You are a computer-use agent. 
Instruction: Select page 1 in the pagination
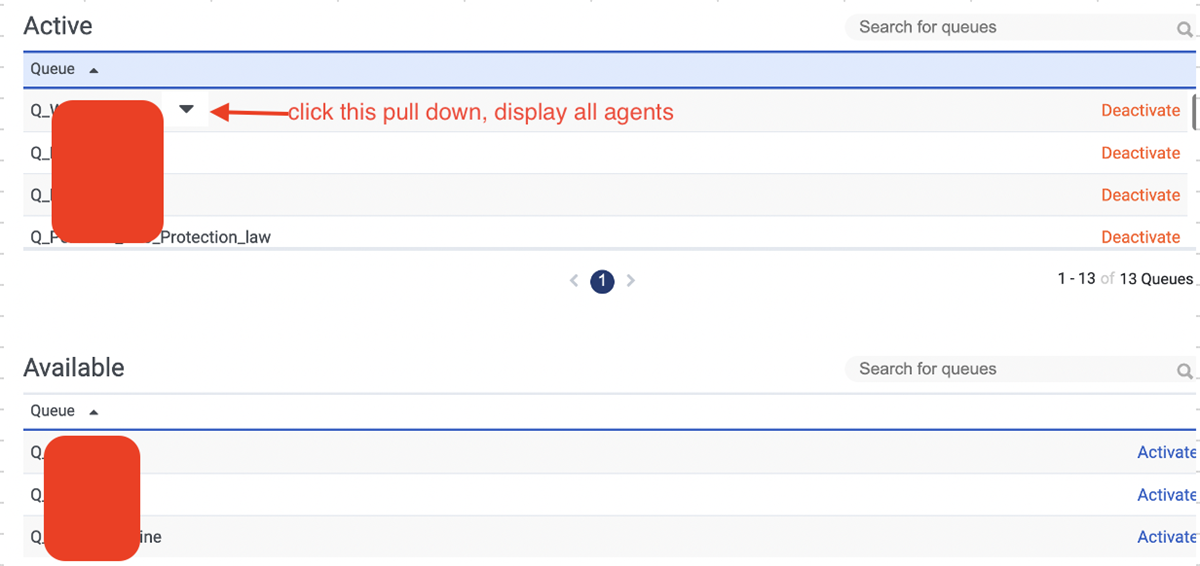click(602, 281)
